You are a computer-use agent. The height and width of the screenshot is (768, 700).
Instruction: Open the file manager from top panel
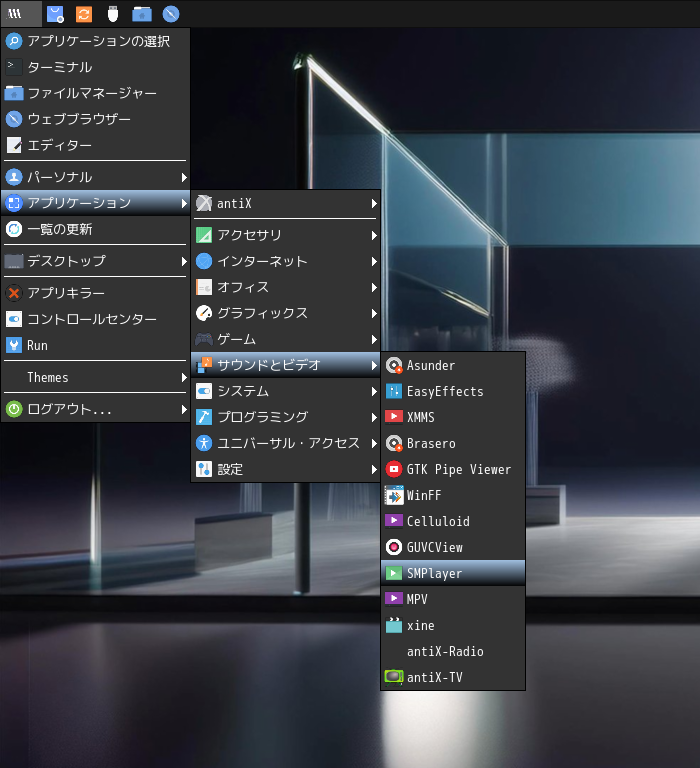pyautogui.click(x=142, y=14)
